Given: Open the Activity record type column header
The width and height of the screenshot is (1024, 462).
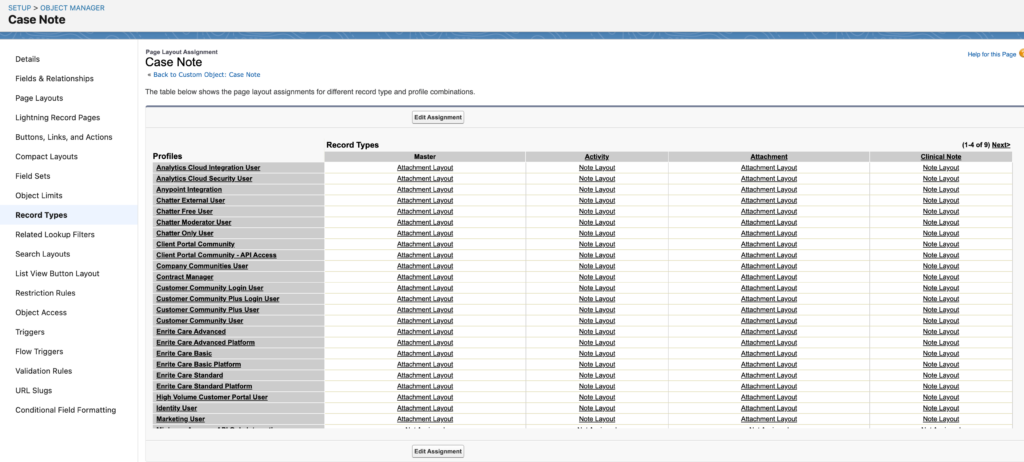Looking at the screenshot, I should 597,157.
